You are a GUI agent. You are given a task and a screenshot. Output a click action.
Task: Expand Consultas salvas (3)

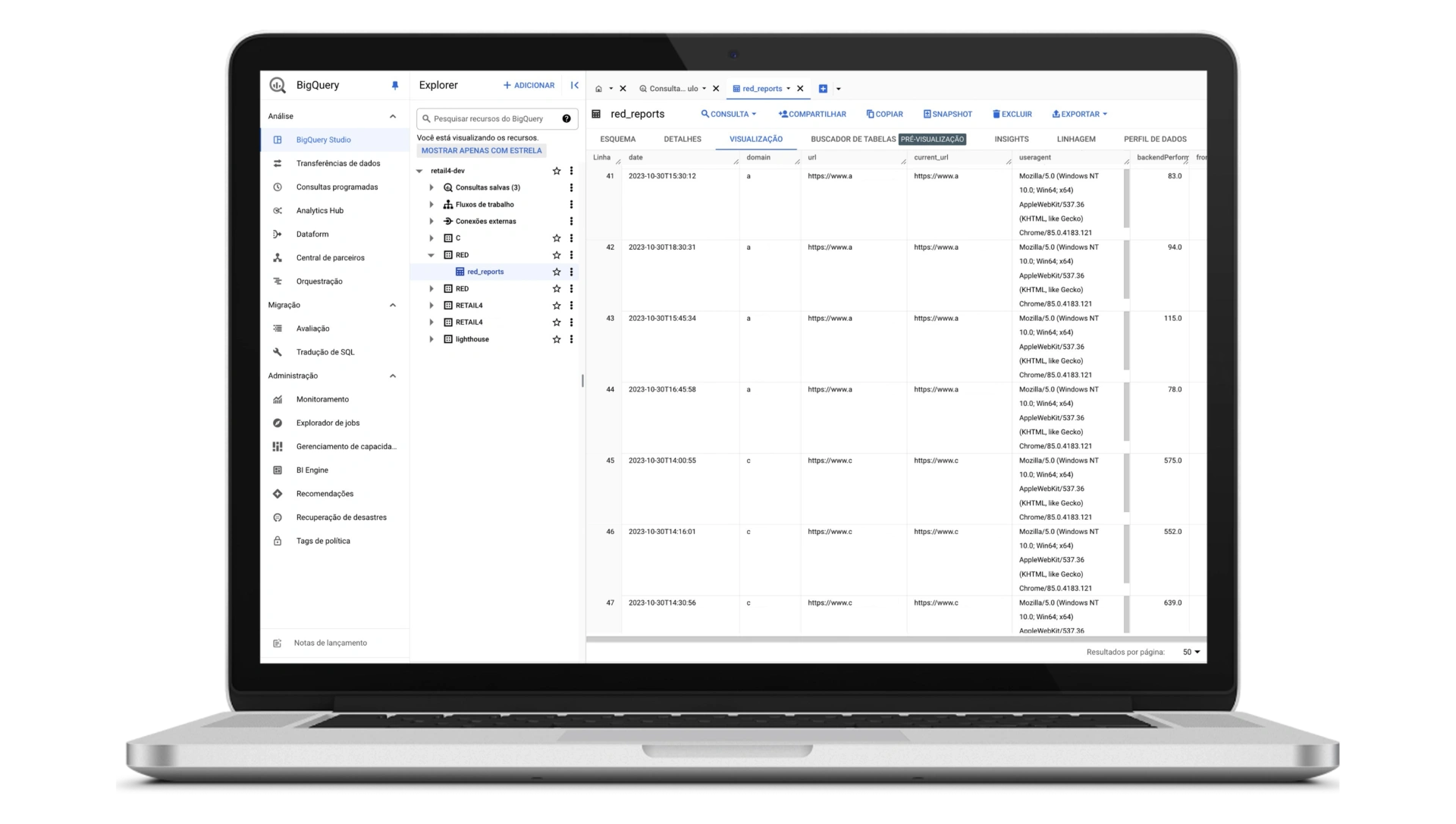point(431,187)
